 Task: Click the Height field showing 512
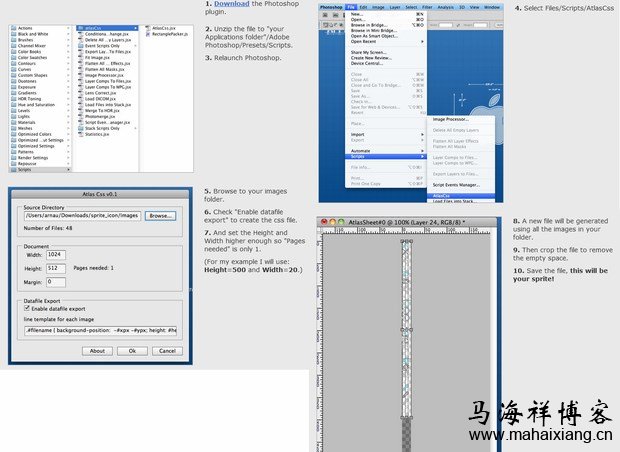coord(56,269)
